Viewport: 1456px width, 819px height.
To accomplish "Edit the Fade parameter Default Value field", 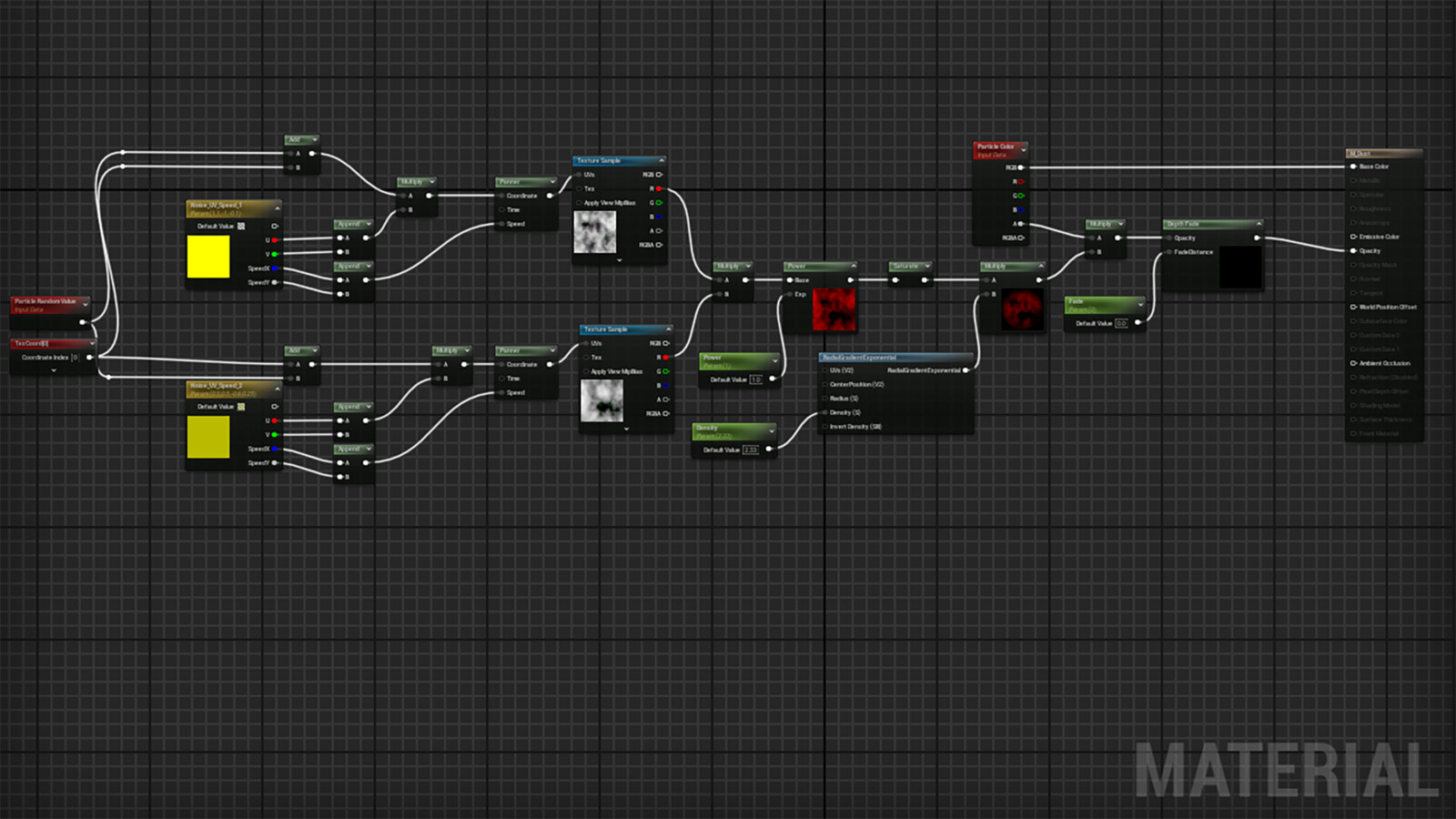I will pos(1121,323).
